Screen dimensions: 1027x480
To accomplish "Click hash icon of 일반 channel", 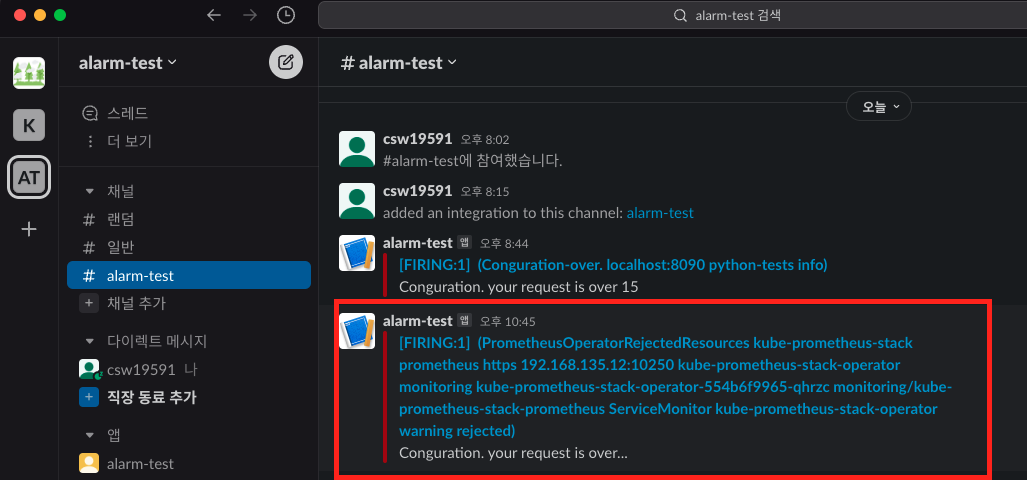I will [89, 248].
